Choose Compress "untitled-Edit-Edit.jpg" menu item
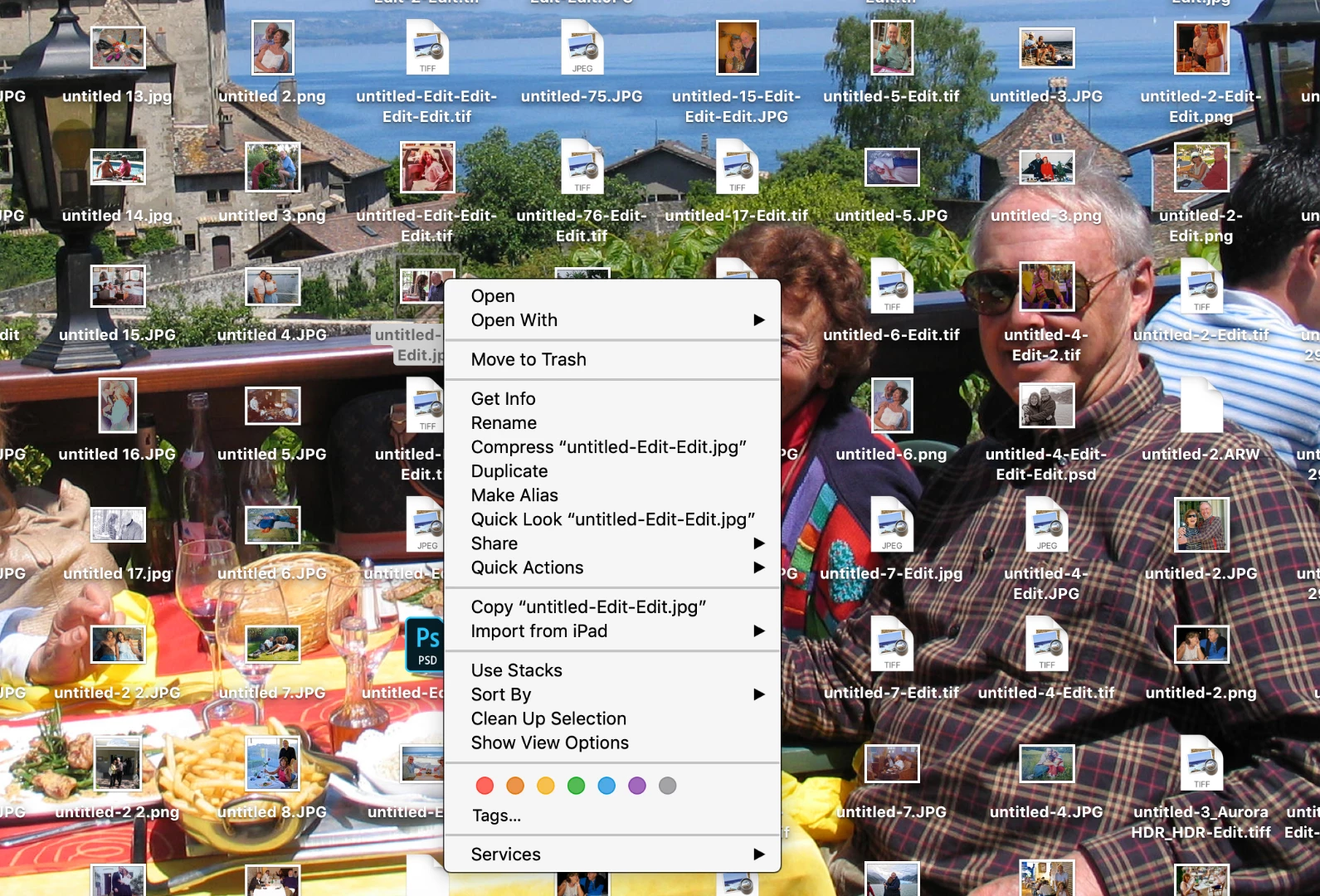This screenshot has height=896, width=1320. point(612,447)
